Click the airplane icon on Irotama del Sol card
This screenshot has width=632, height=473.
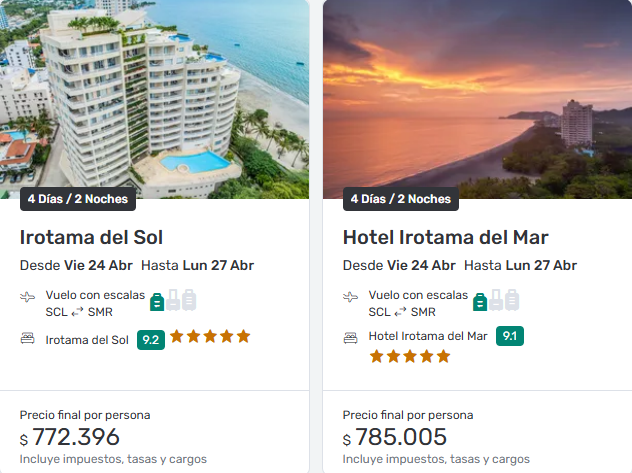coord(28,297)
